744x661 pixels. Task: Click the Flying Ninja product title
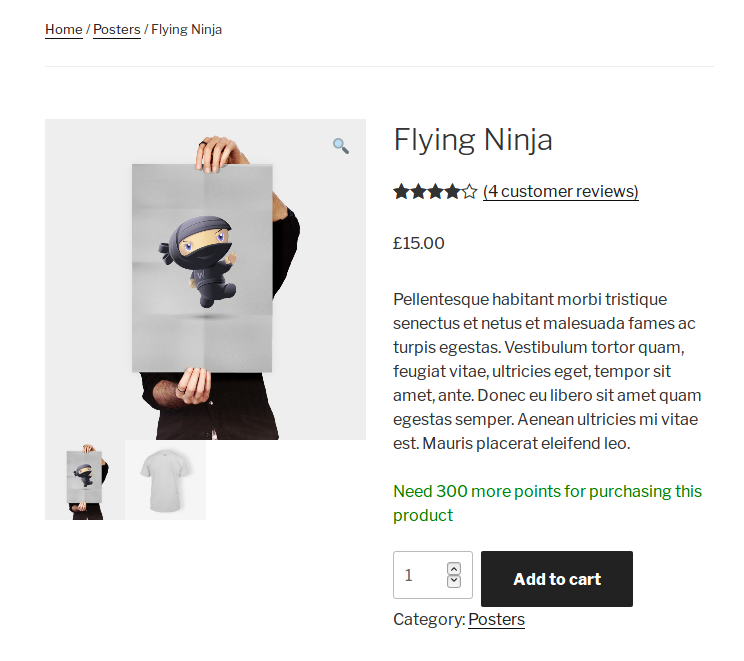(x=473, y=139)
